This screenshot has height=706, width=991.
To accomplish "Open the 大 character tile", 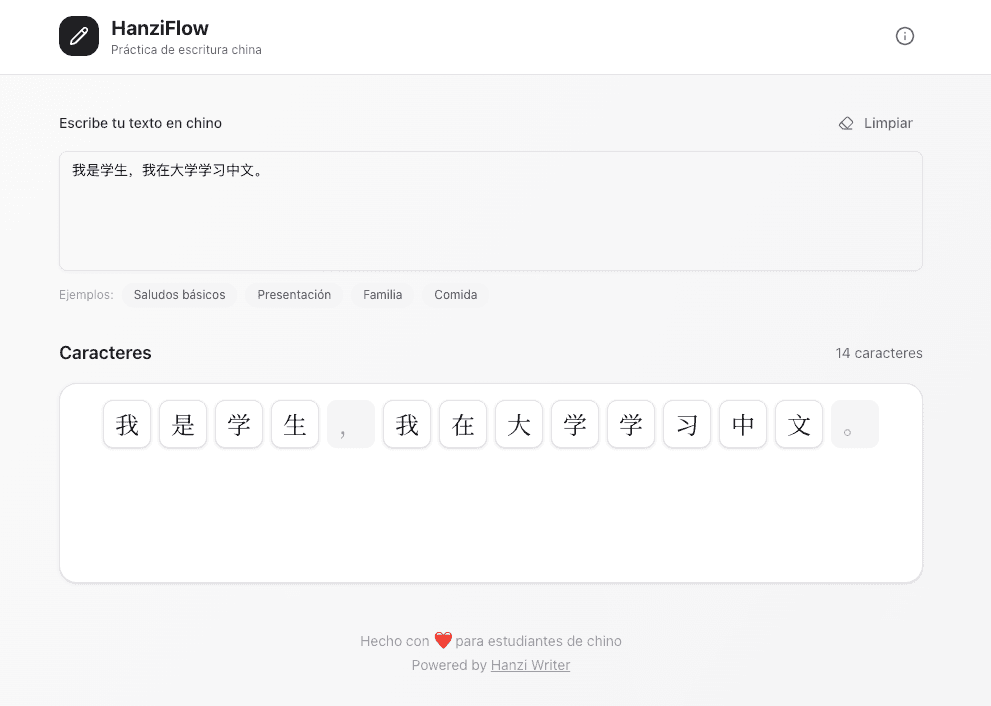I will point(519,424).
